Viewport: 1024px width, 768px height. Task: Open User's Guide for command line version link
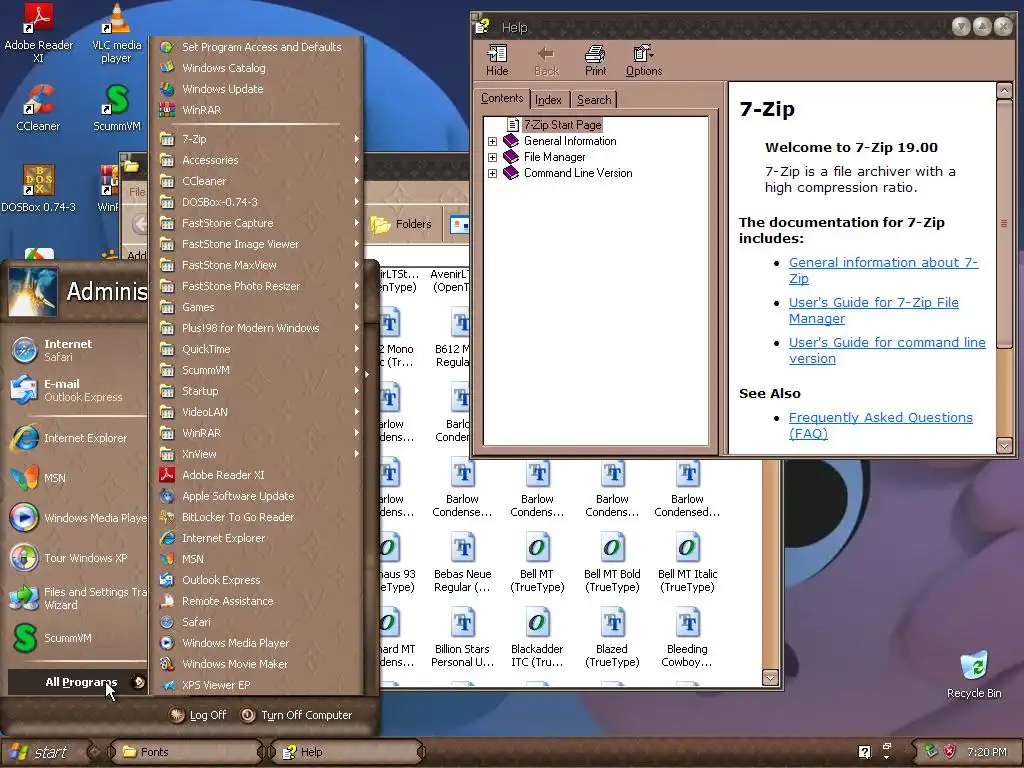click(887, 350)
